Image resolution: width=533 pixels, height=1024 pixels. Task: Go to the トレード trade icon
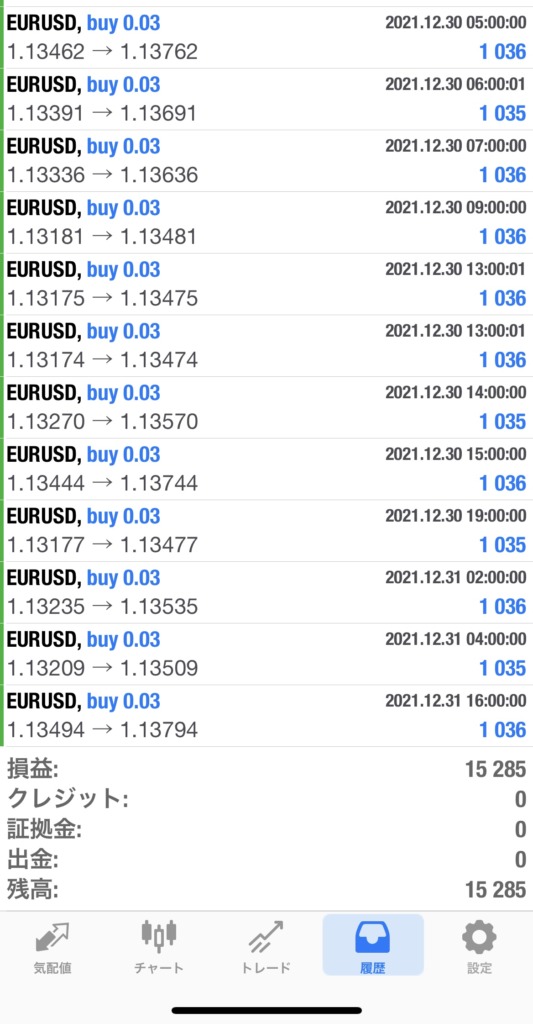pyautogui.click(x=266, y=937)
